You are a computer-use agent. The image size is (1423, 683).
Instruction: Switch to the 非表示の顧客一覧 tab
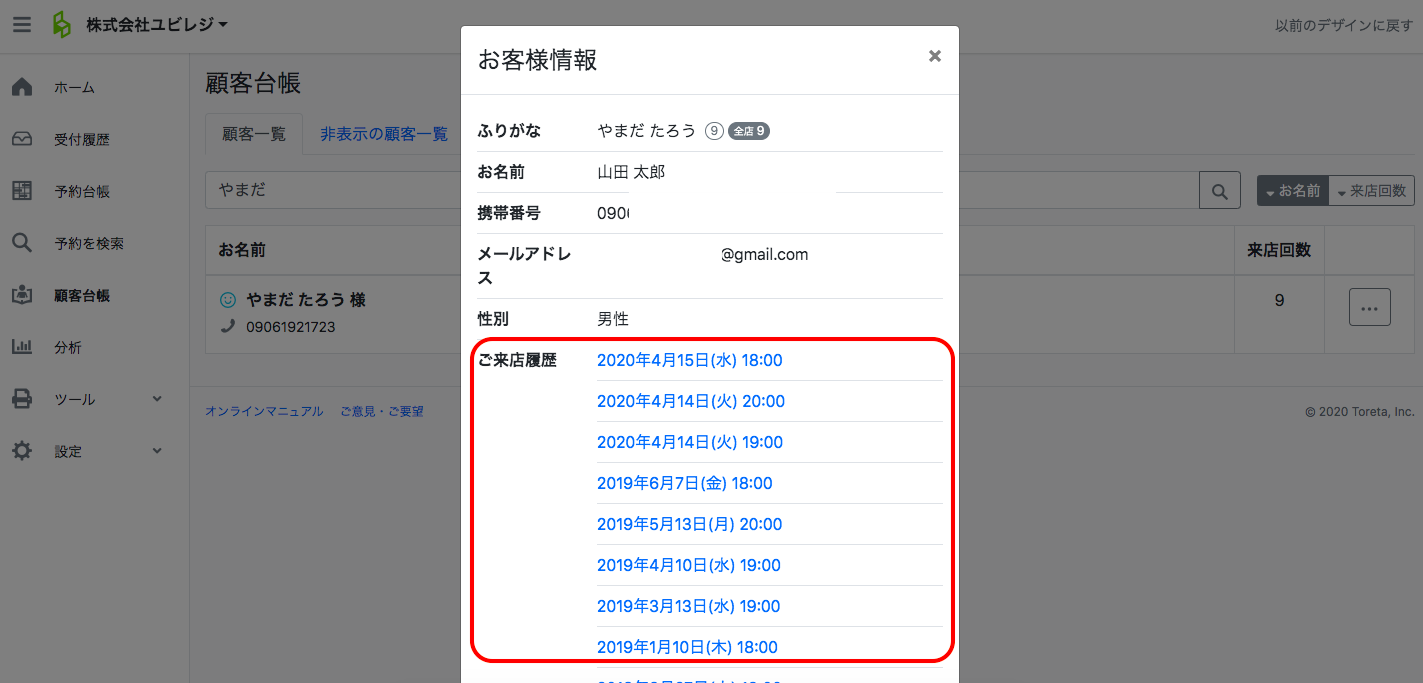click(384, 134)
